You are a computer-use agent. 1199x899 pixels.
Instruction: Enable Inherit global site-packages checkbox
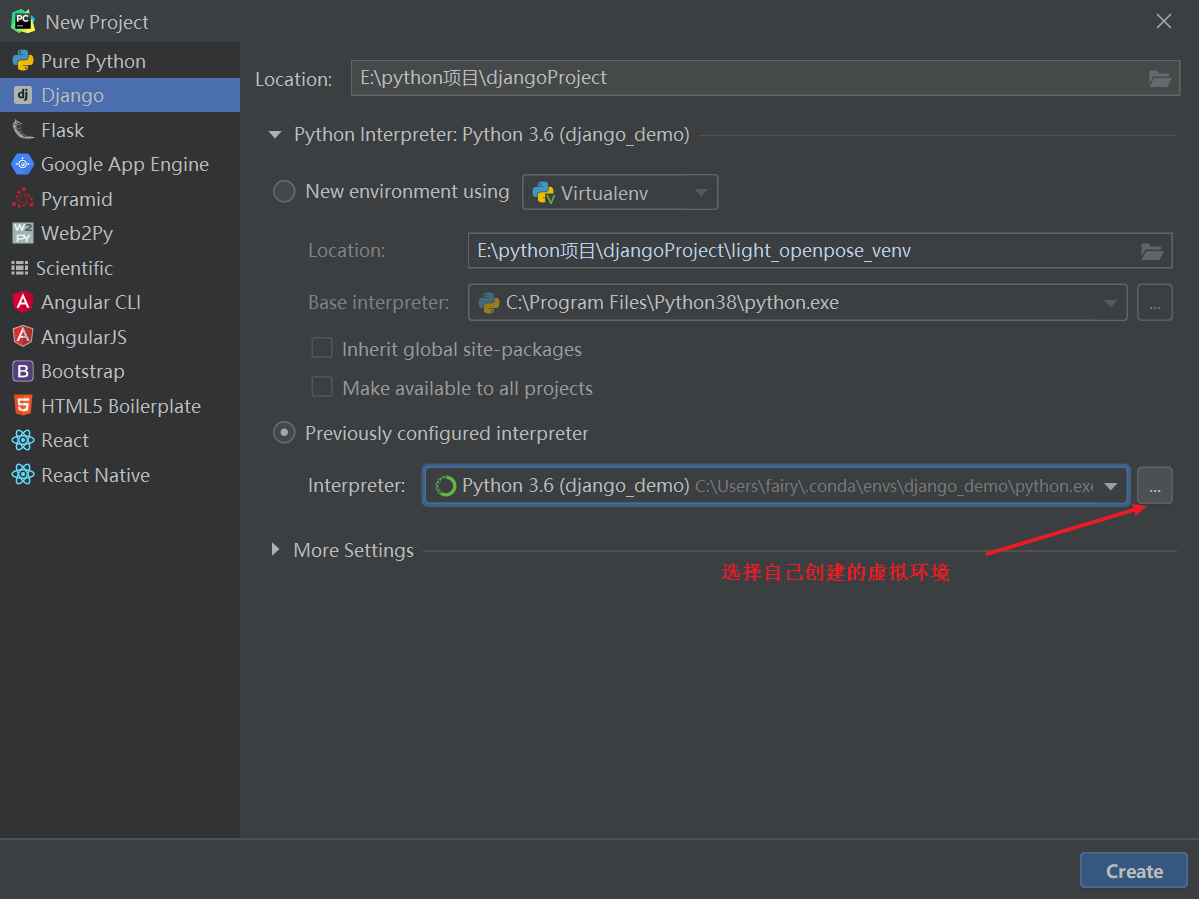click(322, 349)
